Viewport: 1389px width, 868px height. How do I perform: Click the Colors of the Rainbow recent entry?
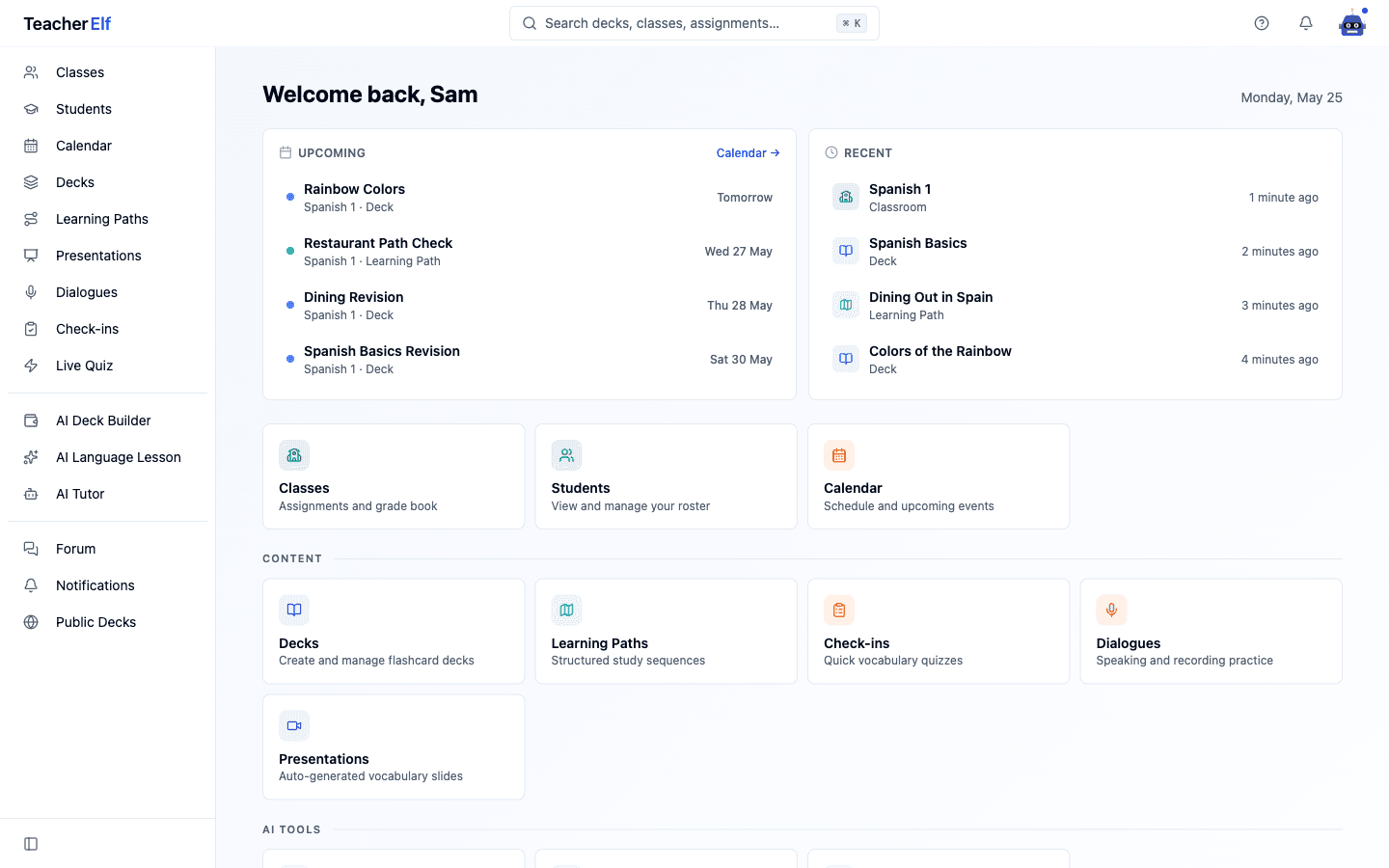[x=1076, y=359]
